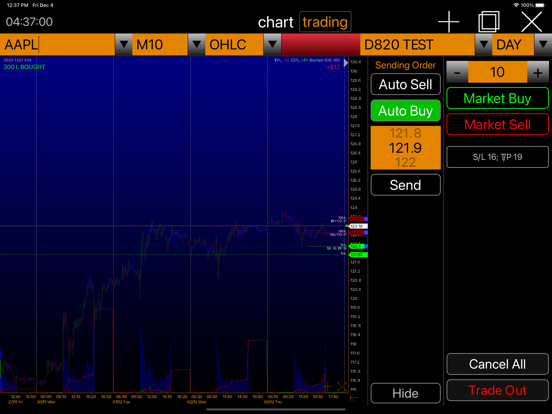Viewport: 552px width, 414px height.
Task: Tap the plus icon to add chart
Action: coord(448,22)
